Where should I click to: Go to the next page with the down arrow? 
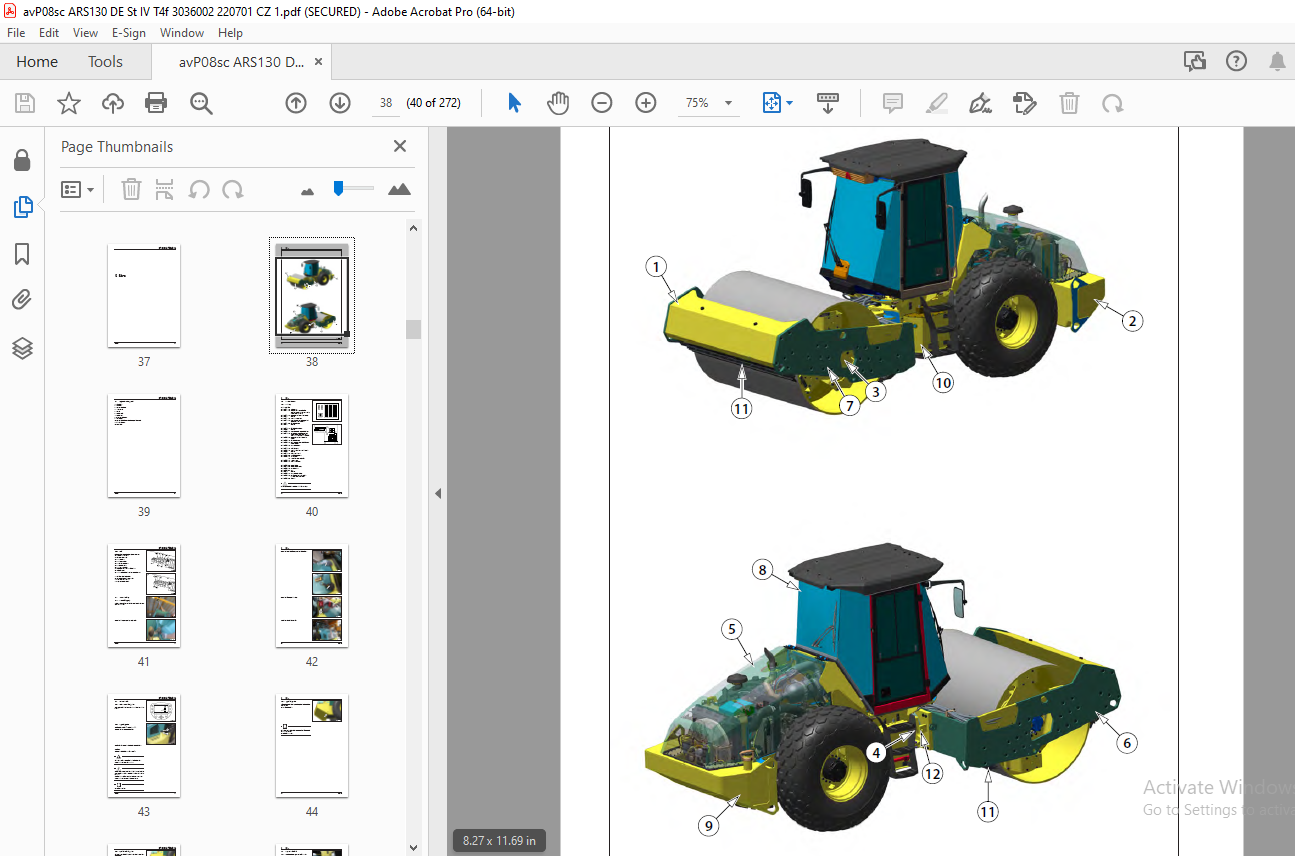(340, 103)
